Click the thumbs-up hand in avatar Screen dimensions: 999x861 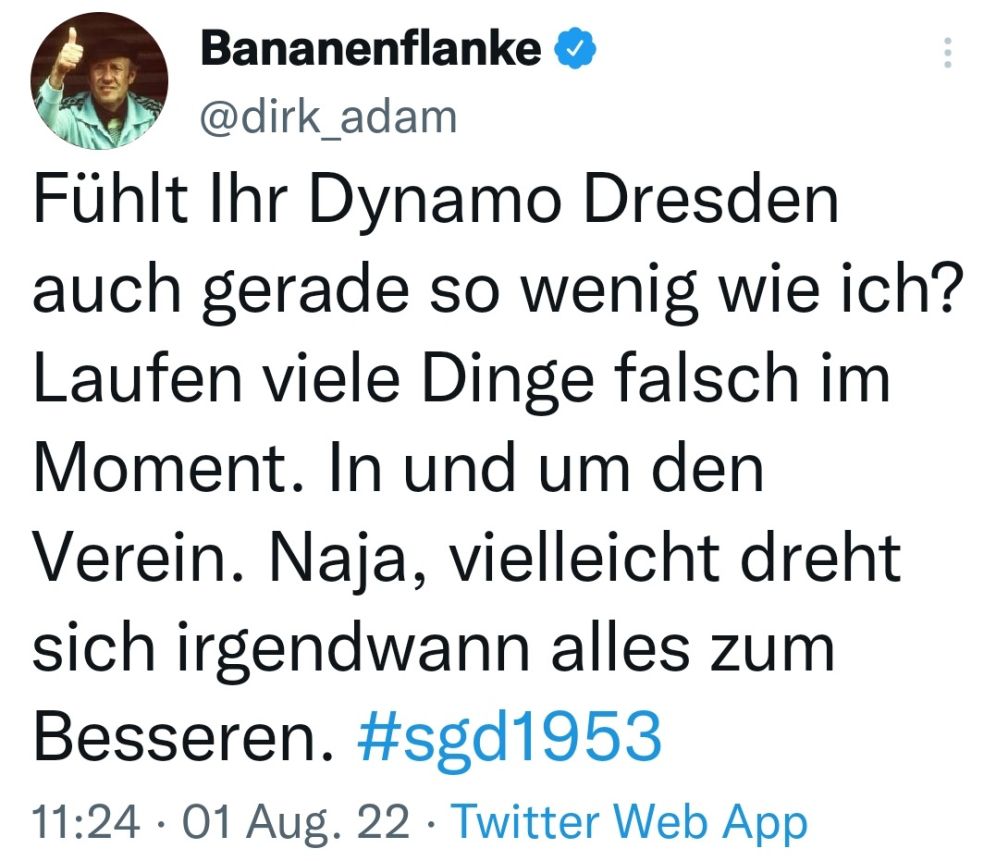[x=71, y=55]
